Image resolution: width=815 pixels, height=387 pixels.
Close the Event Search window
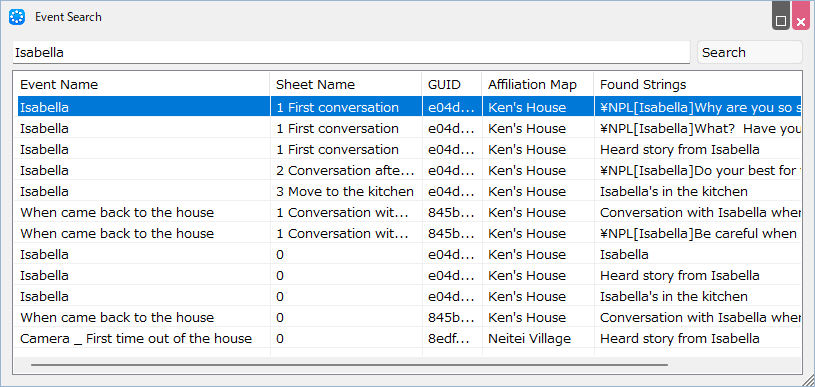(x=801, y=16)
